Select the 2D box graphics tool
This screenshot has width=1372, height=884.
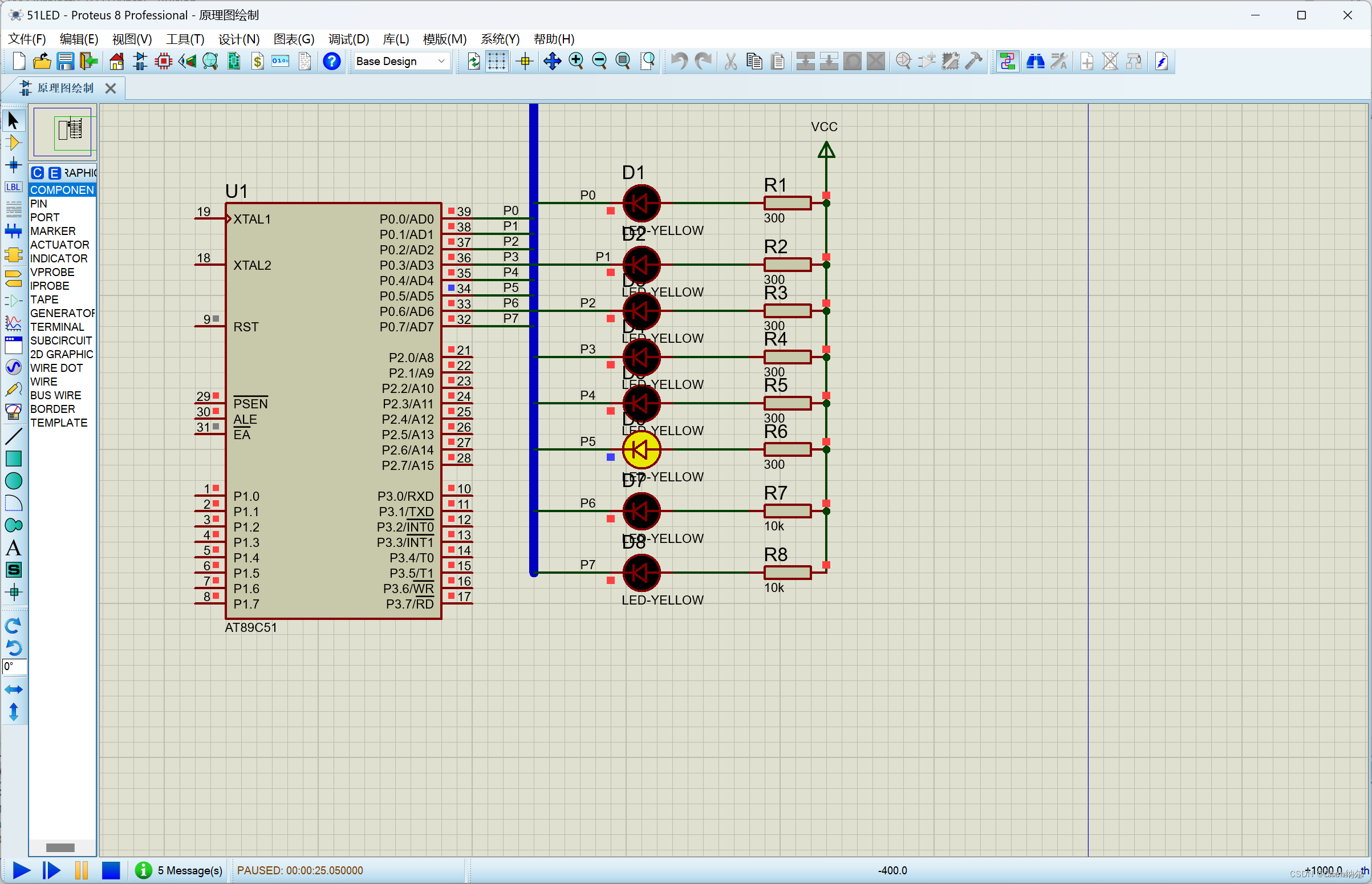coord(13,459)
